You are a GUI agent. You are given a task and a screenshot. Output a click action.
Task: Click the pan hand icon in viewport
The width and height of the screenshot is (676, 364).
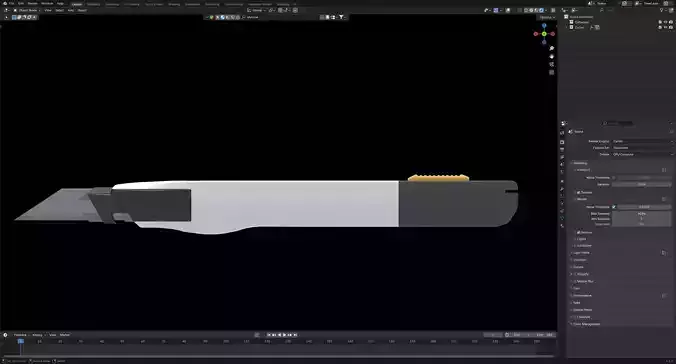point(551,56)
